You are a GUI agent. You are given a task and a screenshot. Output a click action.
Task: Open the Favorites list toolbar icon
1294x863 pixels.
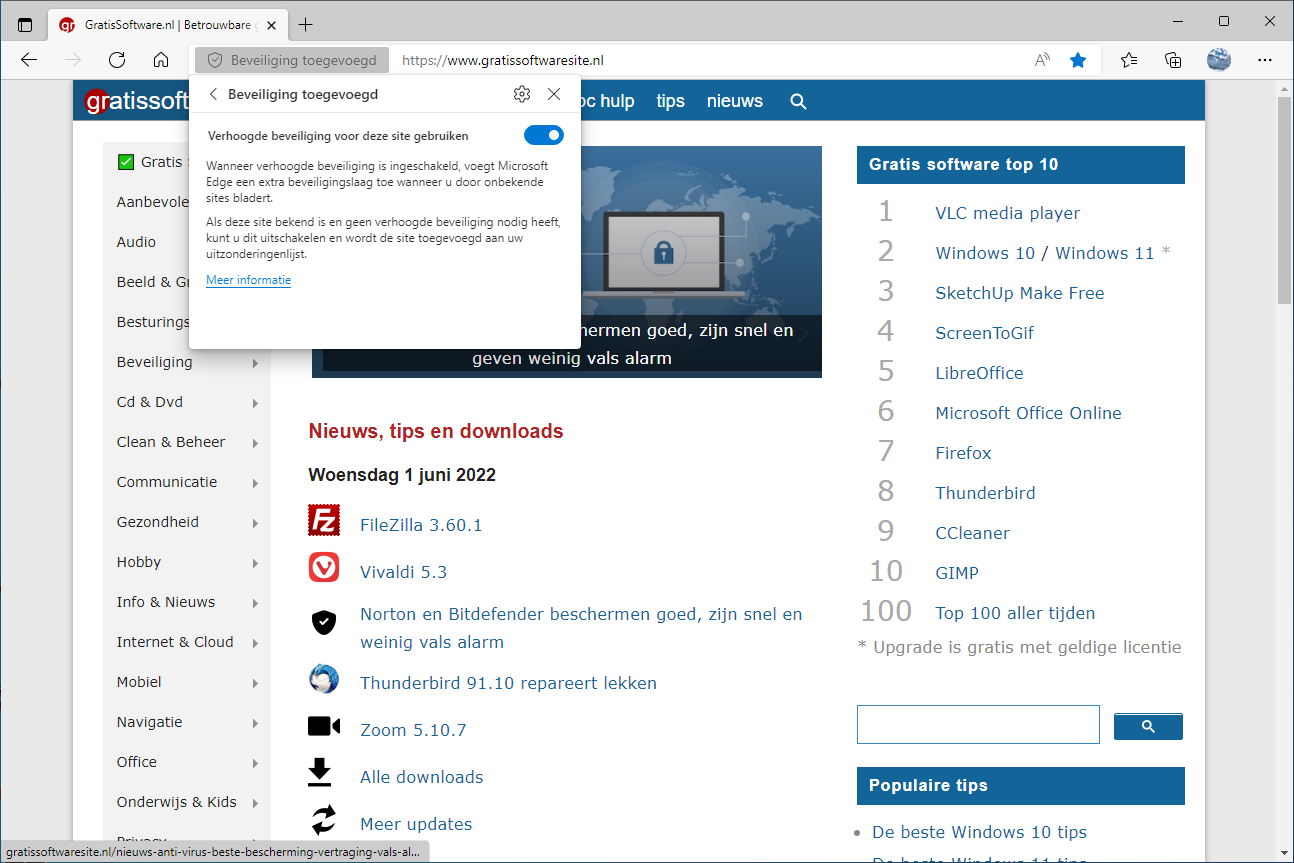(1129, 60)
